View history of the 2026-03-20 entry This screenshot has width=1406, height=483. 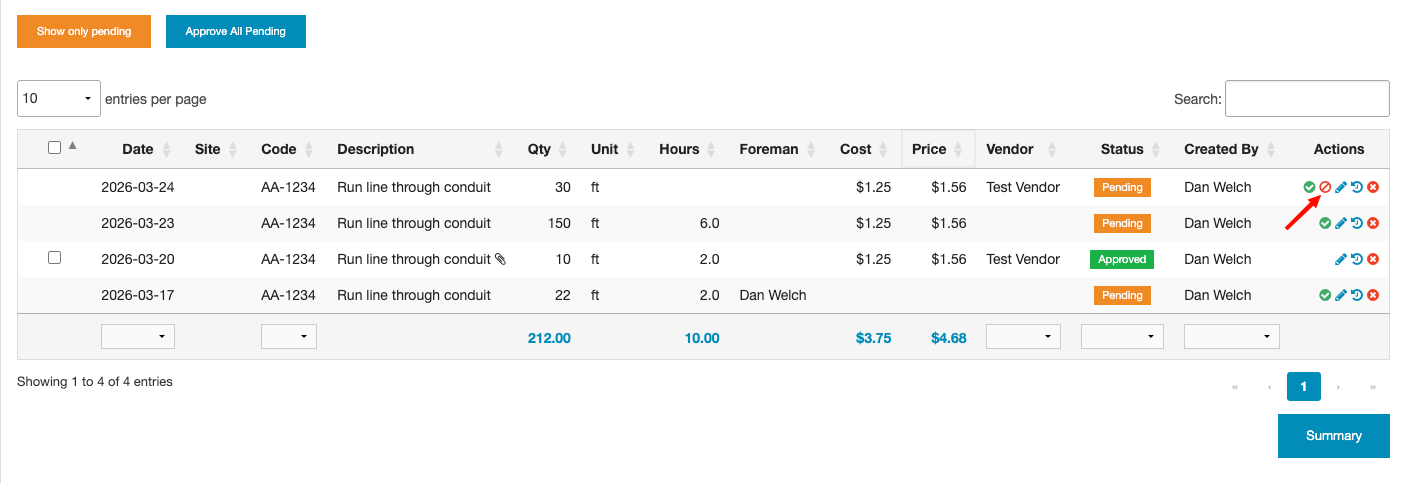1357,259
